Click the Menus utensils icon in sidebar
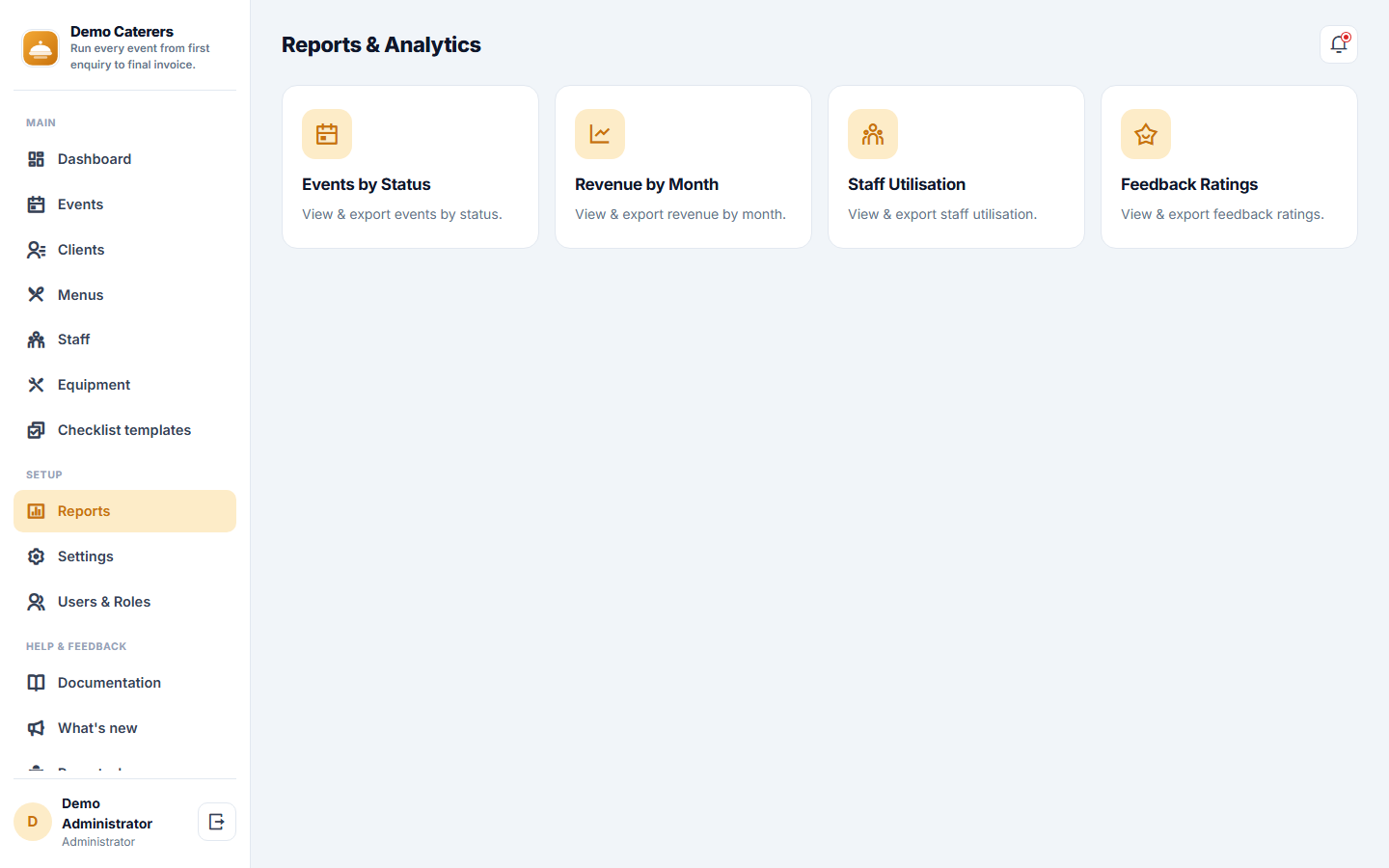The image size is (1389, 868). click(x=36, y=295)
